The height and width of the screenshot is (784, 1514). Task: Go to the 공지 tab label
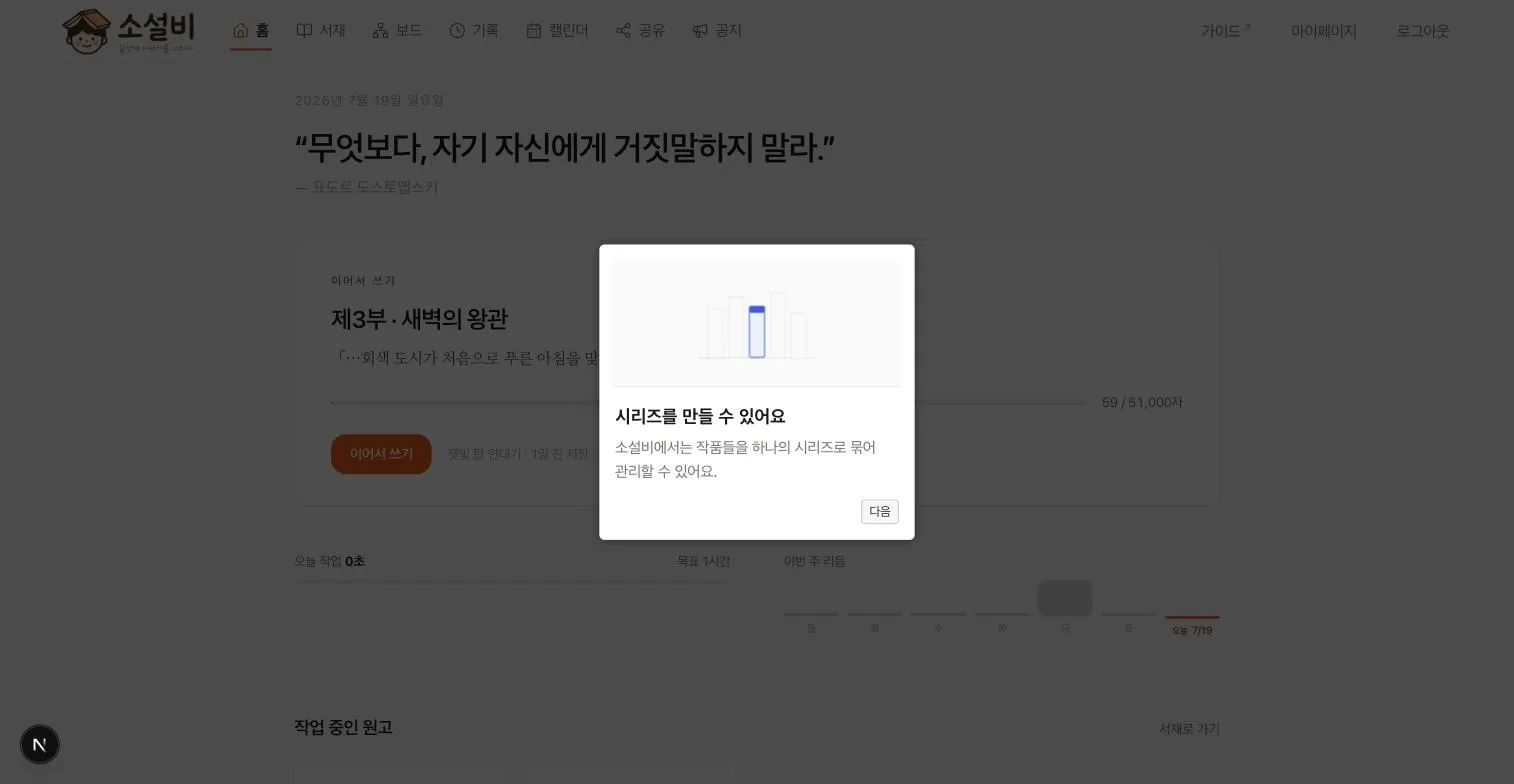point(728,30)
